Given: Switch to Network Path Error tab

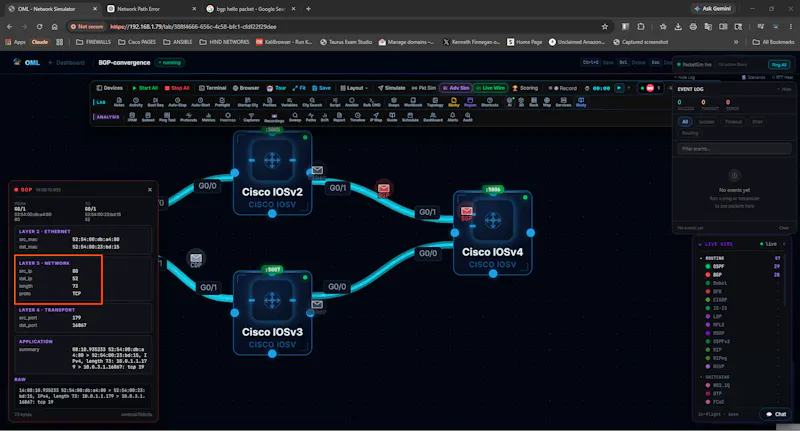Looking at the screenshot, I should [x=151, y=9].
